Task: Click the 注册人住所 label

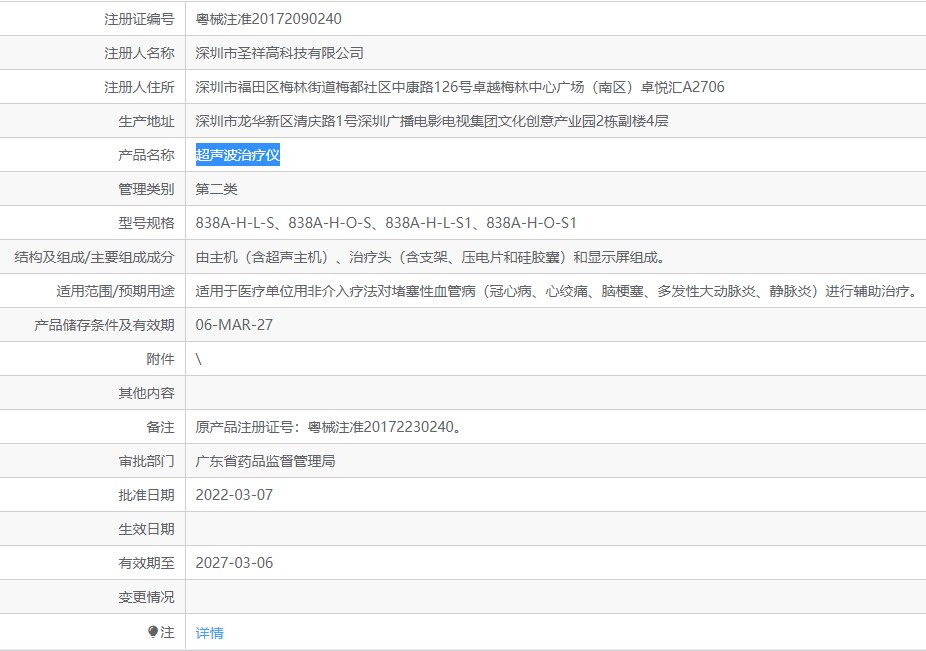Action: [x=139, y=87]
